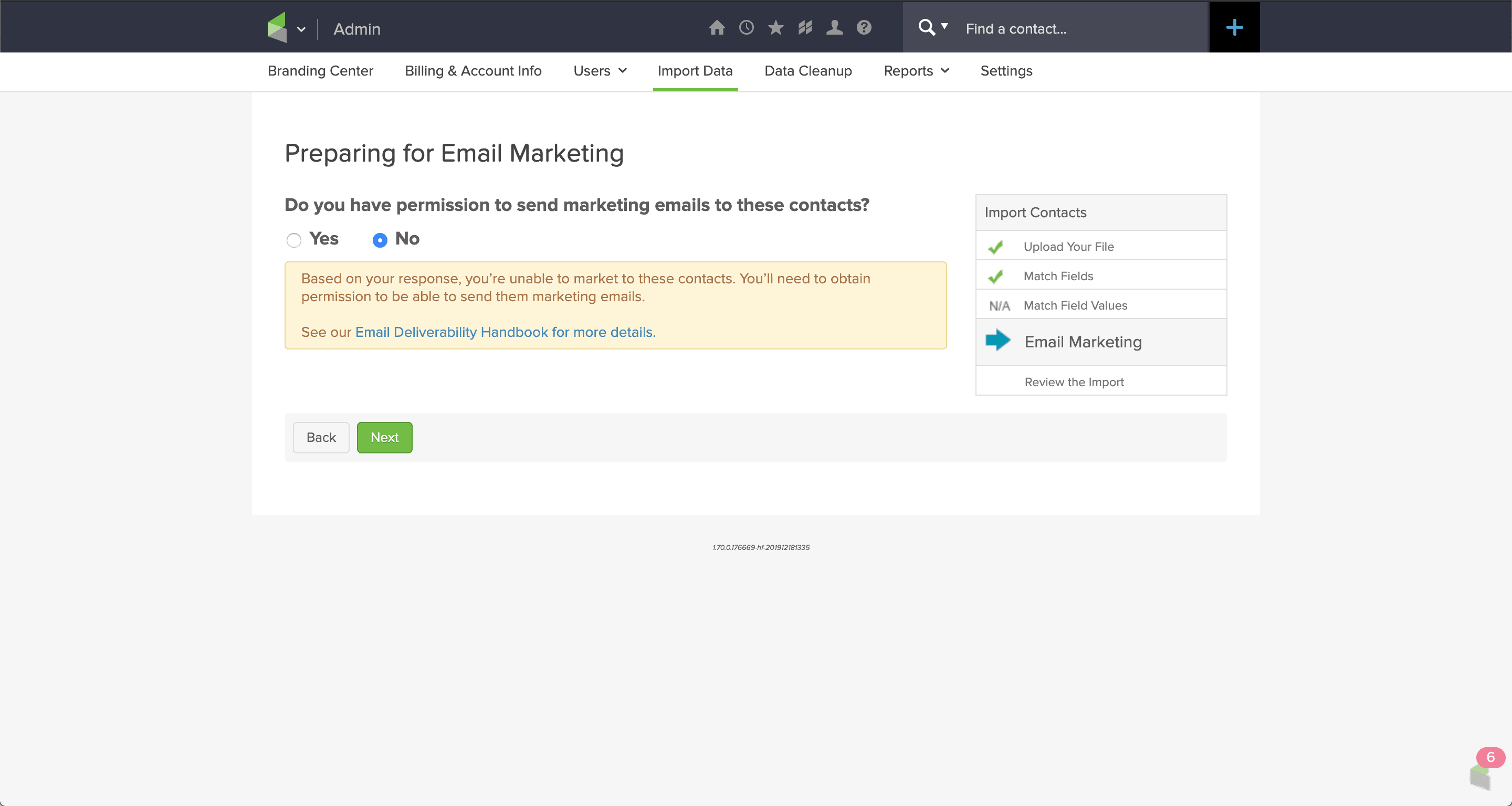This screenshot has height=806, width=1512.
Task: Go to the Home icon
Action: (717, 28)
